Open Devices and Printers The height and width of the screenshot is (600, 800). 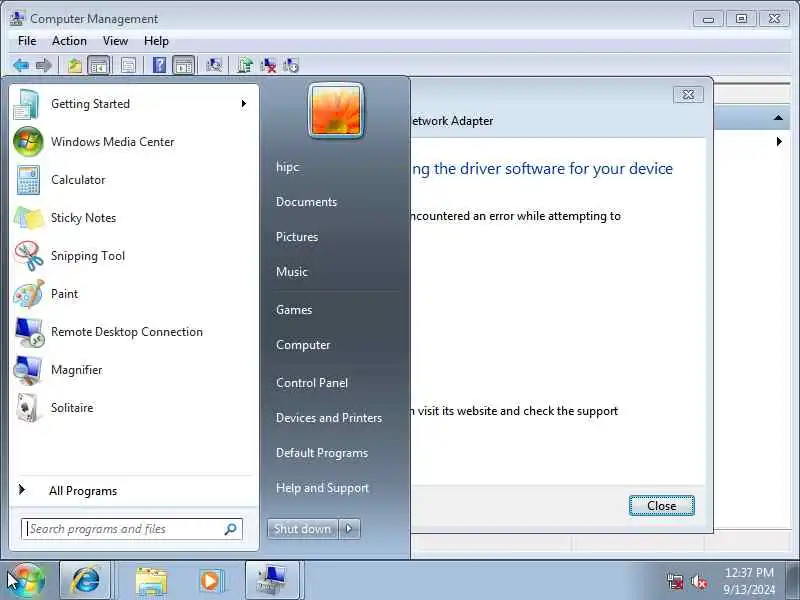(x=329, y=418)
